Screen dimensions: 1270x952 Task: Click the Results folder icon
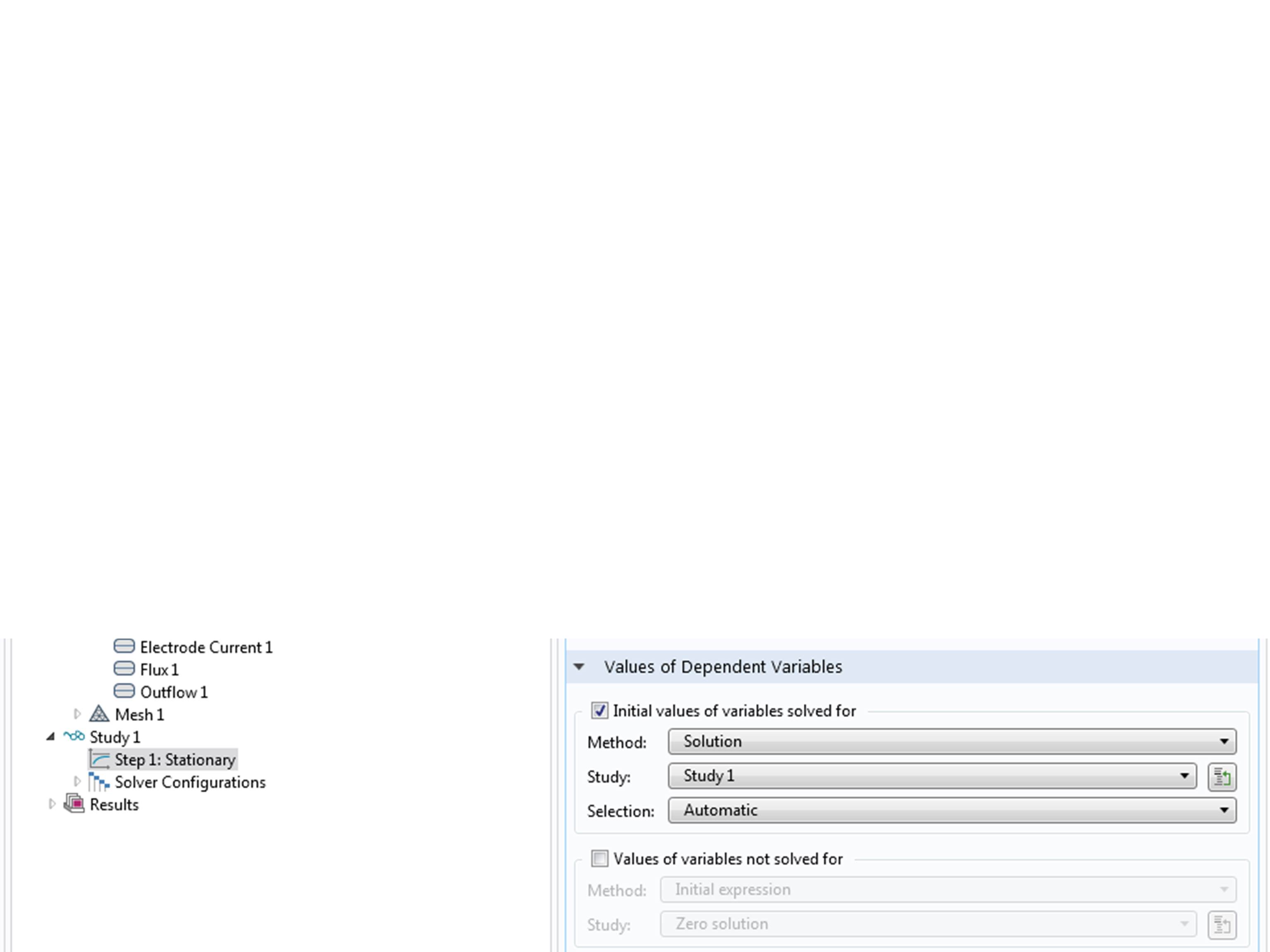(x=74, y=804)
